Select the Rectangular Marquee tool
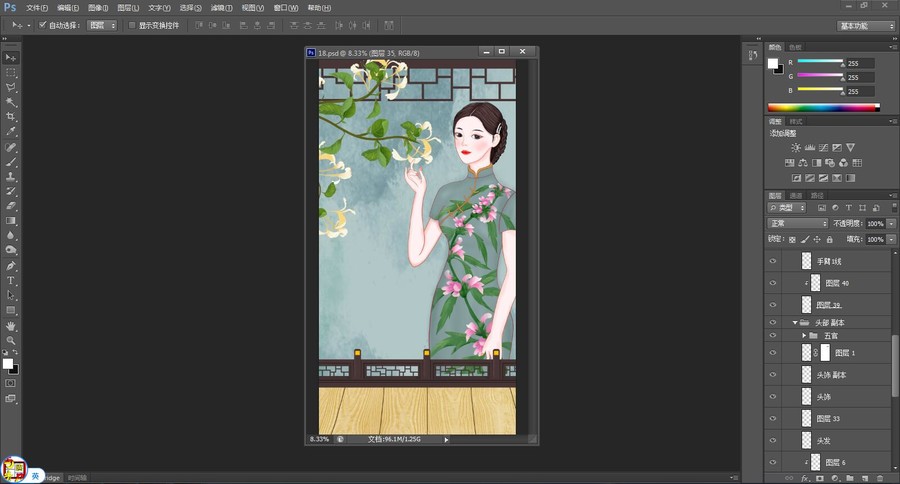 pyautogui.click(x=10, y=73)
